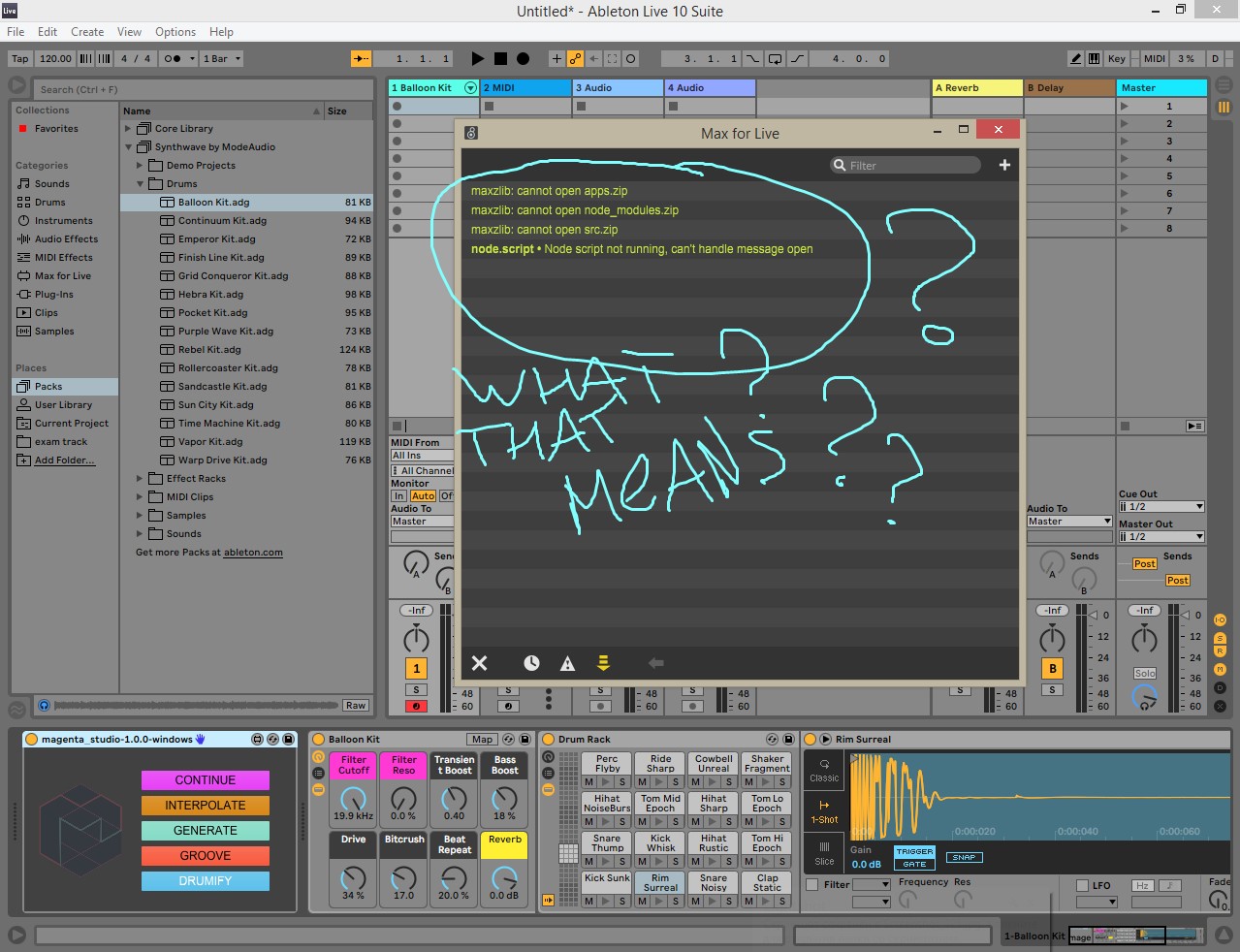
Task: Open the Edit menu
Action: tap(48, 32)
